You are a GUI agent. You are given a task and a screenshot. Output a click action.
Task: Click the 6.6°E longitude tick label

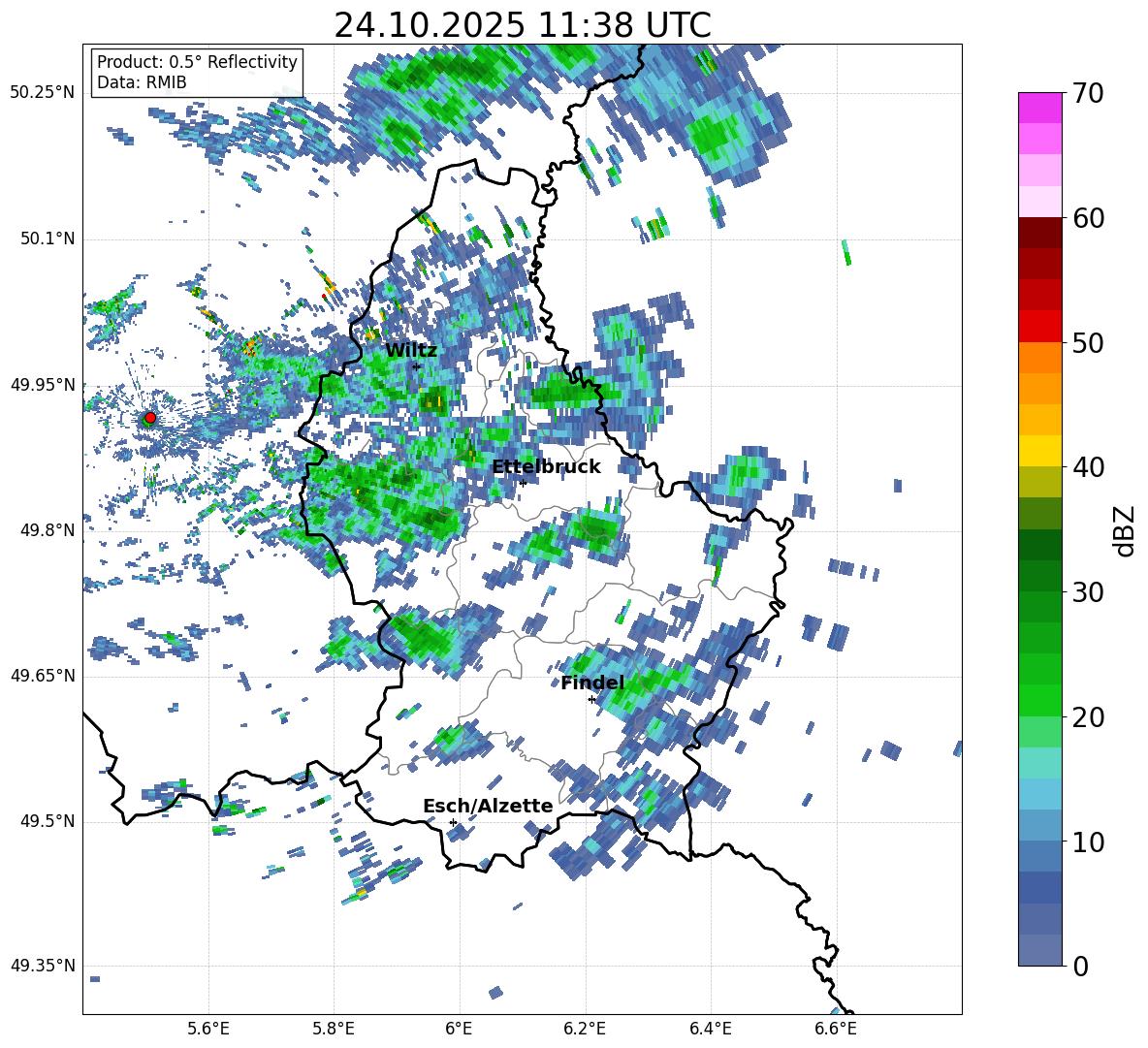836,1029
